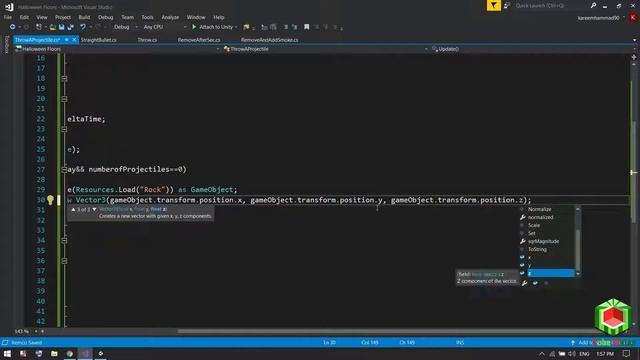Click the Save file icon
Viewport: 640px width, 360px height.
coord(61,27)
